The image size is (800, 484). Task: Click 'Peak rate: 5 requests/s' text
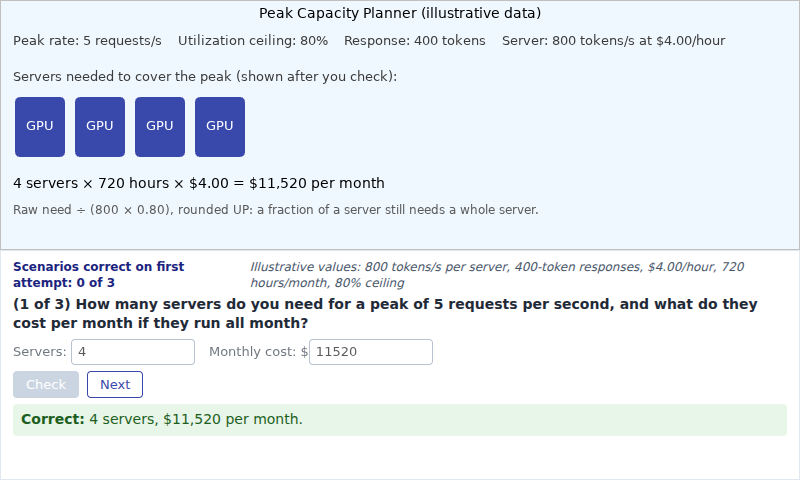[x=87, y=41]
